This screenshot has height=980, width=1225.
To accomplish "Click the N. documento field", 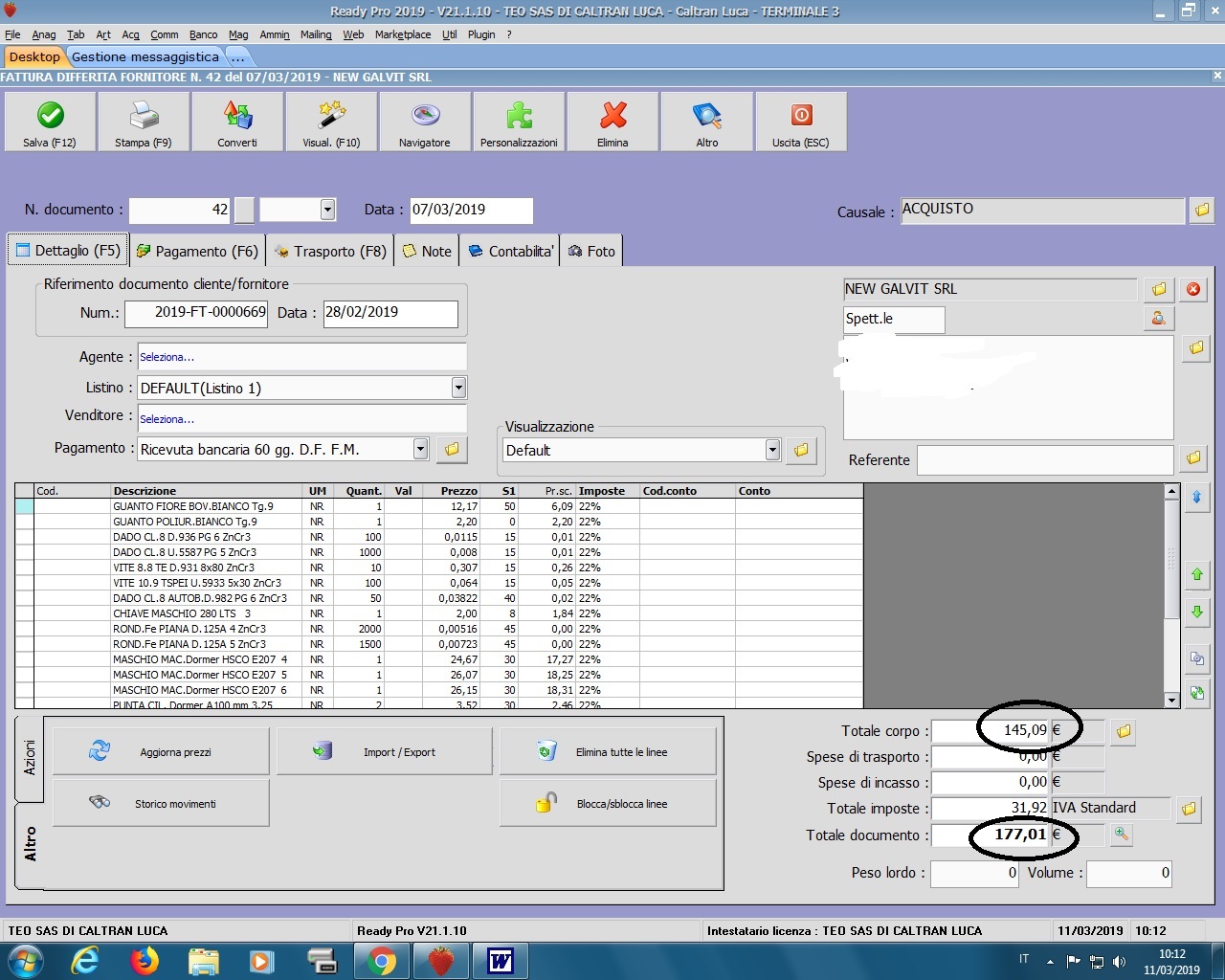I will 180,210.
